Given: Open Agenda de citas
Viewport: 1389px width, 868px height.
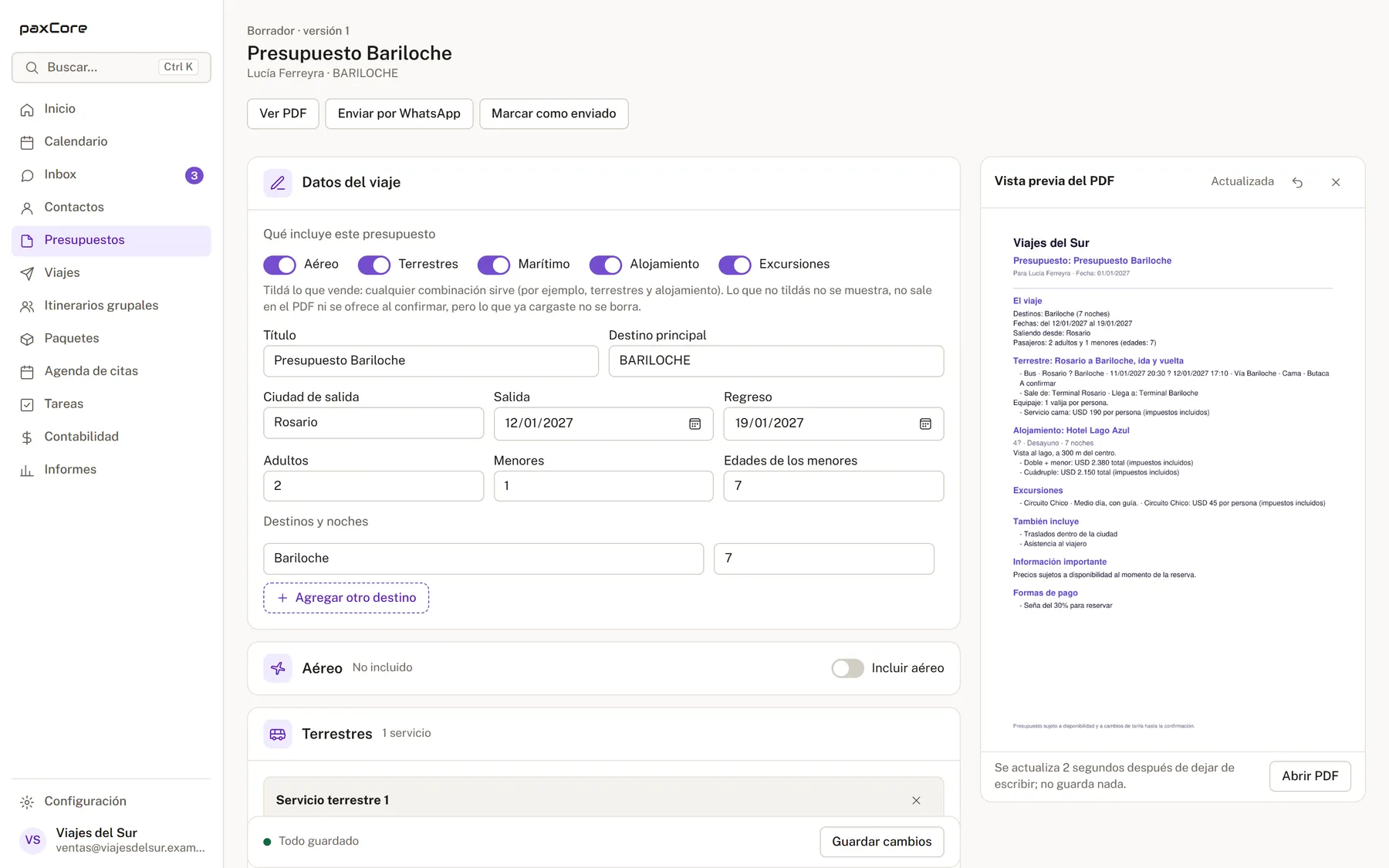Looking at the screenshot, I should coord(111,371).
